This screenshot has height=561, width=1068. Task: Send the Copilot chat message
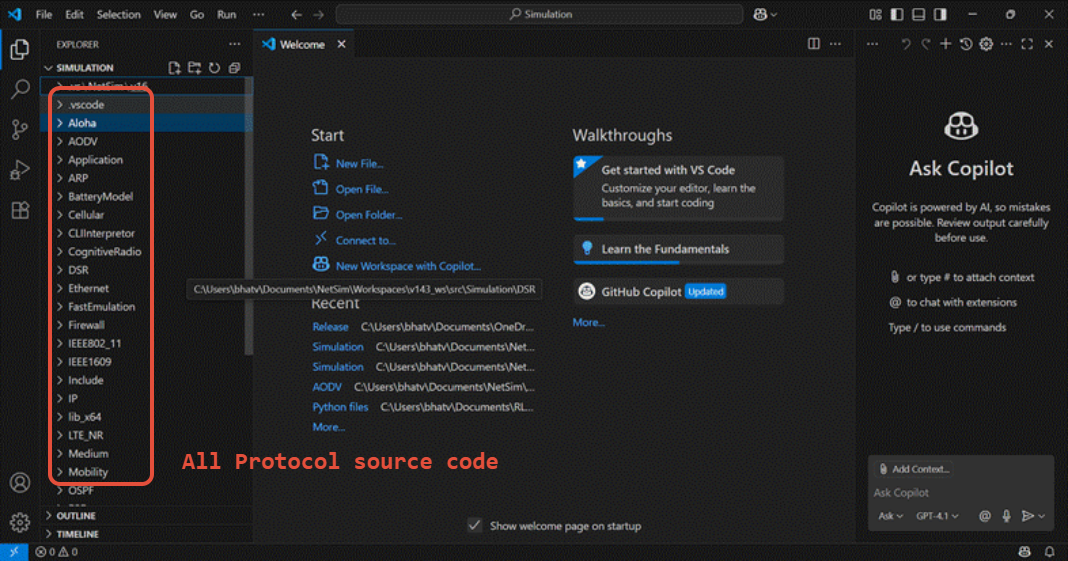[1028, 516]
